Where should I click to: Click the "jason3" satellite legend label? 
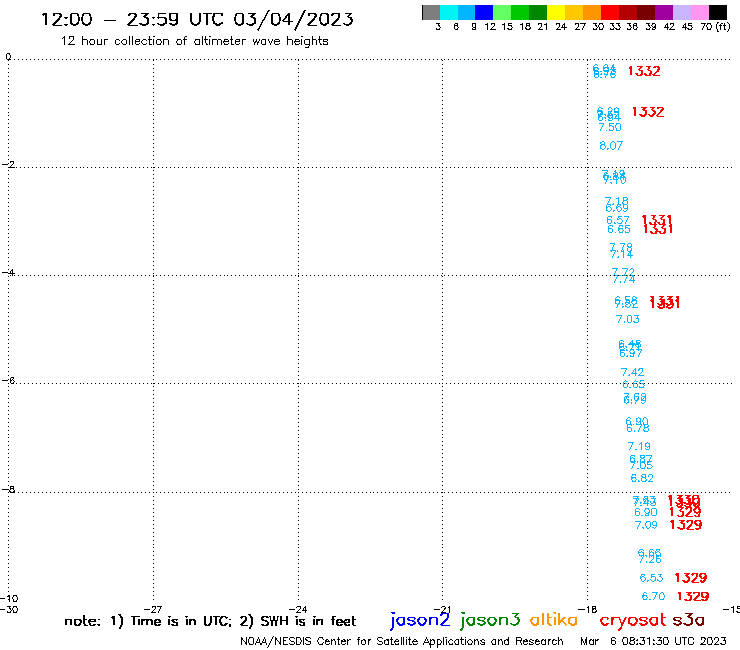point(490,620)
